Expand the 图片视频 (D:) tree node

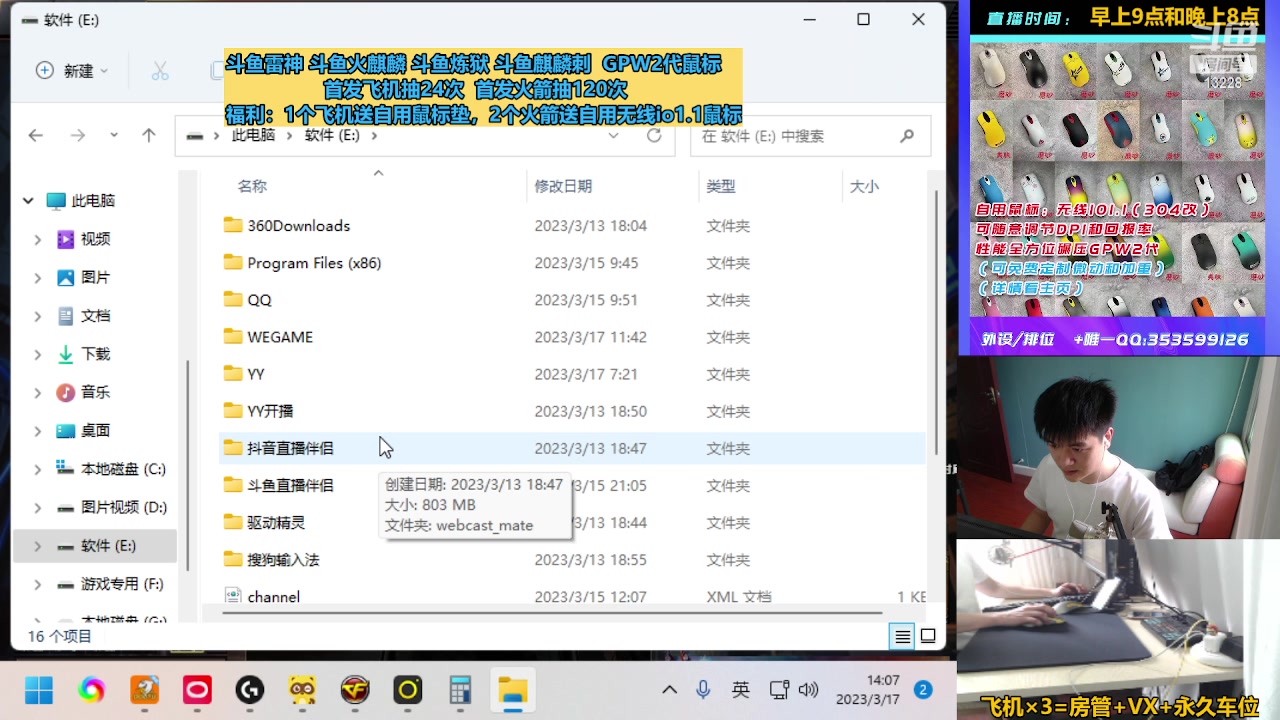point(38,507)
